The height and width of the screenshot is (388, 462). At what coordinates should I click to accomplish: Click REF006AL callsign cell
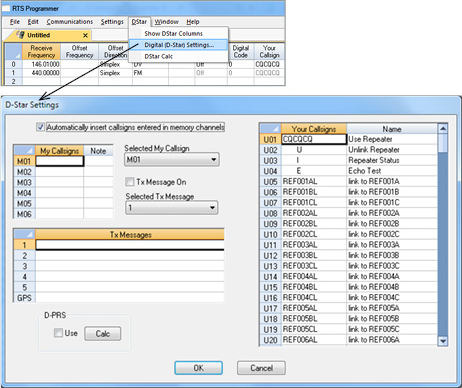(314, 340)
